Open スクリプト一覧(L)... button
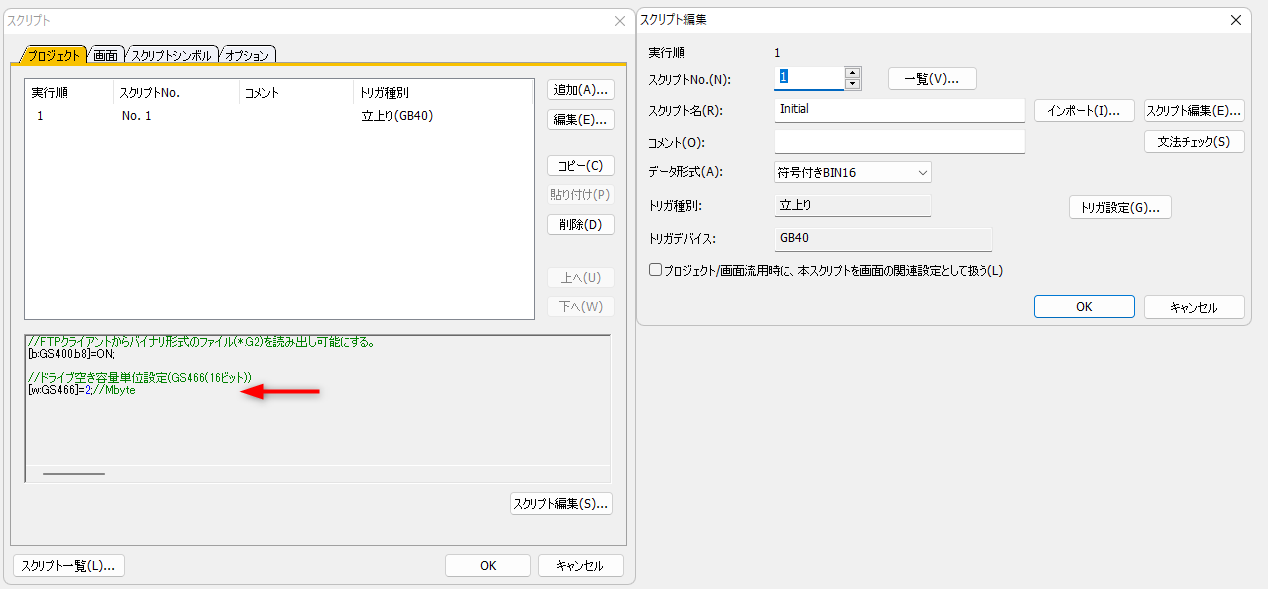 pyautogui.click(x=69, y=565)
